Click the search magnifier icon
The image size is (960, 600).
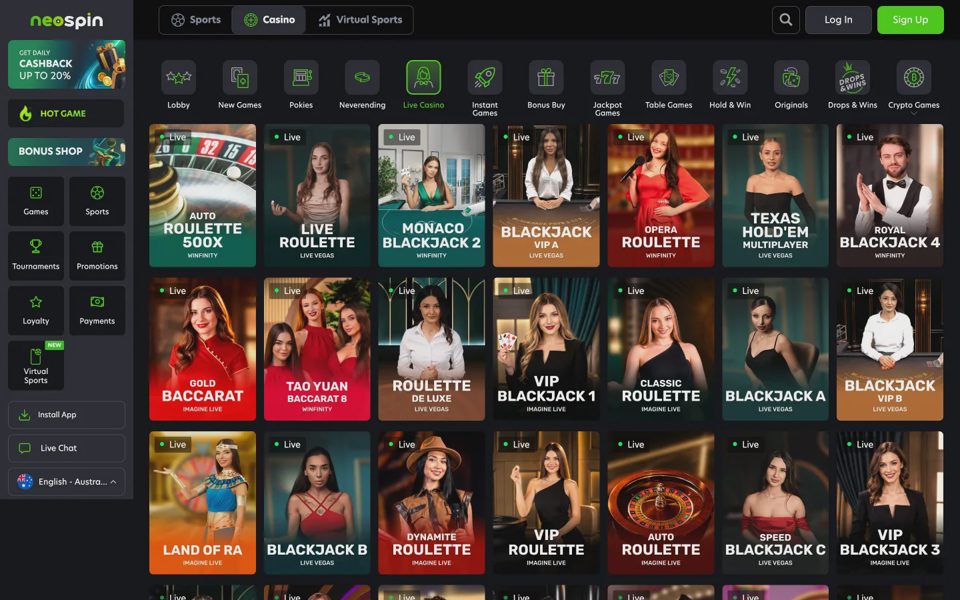pos(786,20)
